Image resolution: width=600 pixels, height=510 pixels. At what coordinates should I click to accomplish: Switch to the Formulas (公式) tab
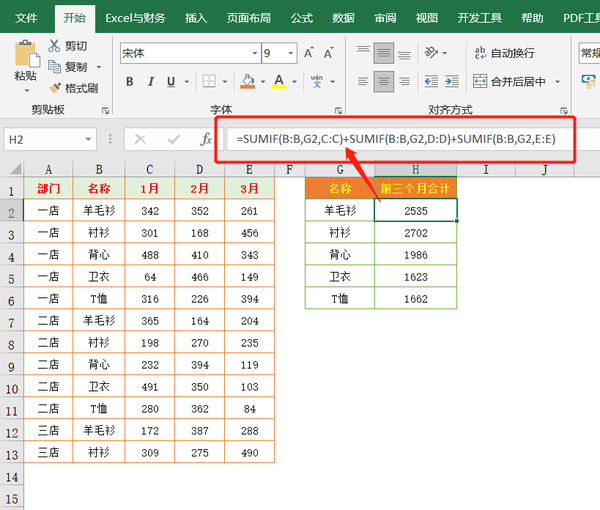pos(301,18)
